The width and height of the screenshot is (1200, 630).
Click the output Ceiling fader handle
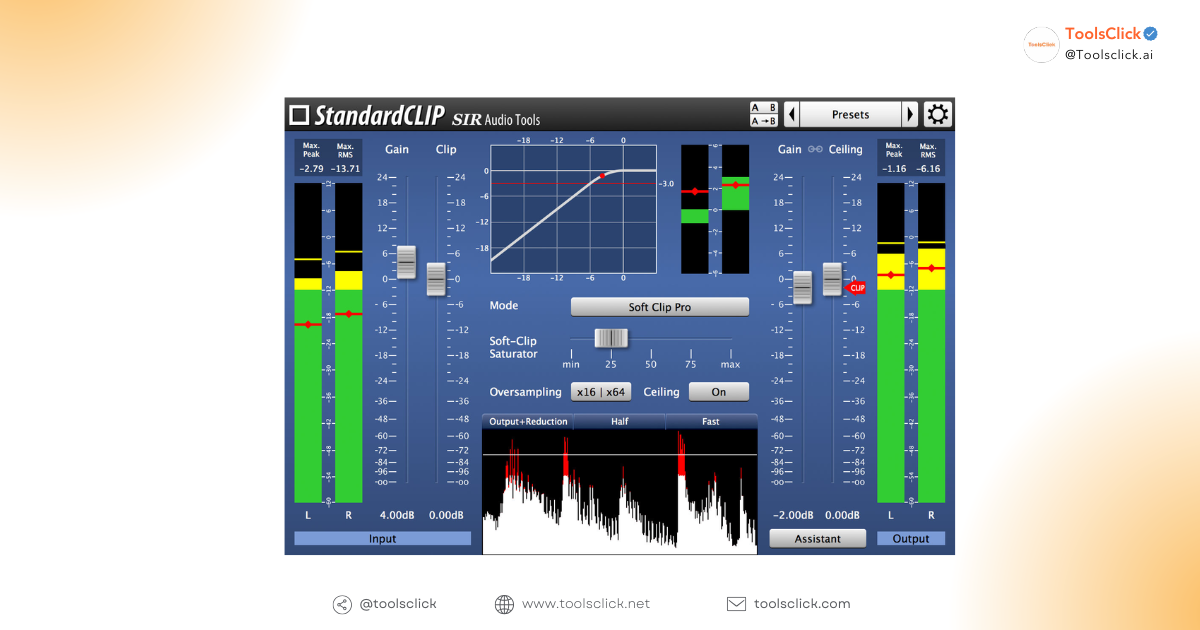click(832, 279)
